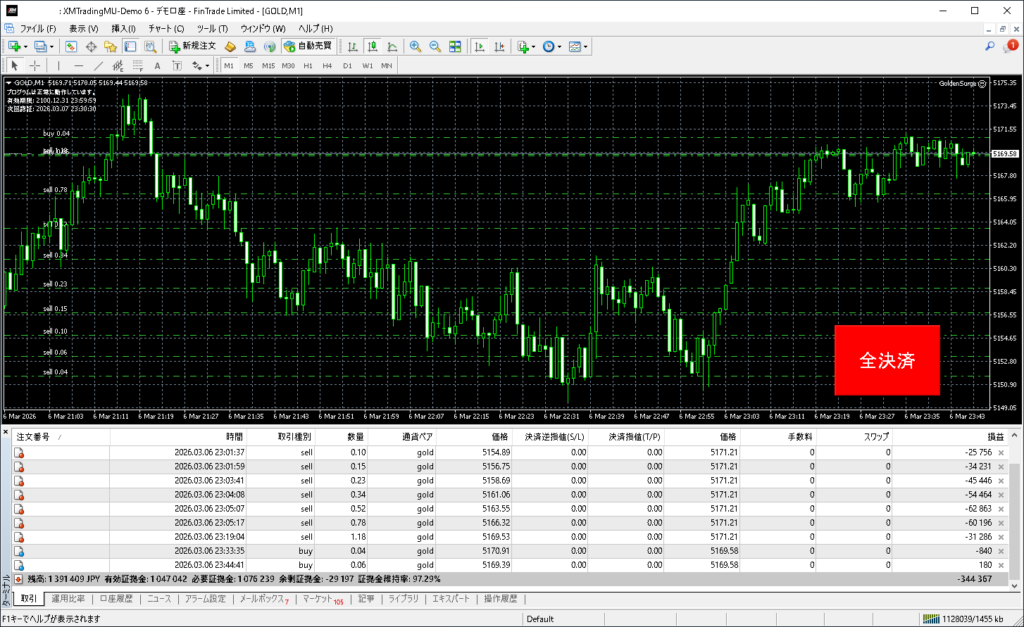Click the tile windows icon
1024x627 pixels.
455,47
